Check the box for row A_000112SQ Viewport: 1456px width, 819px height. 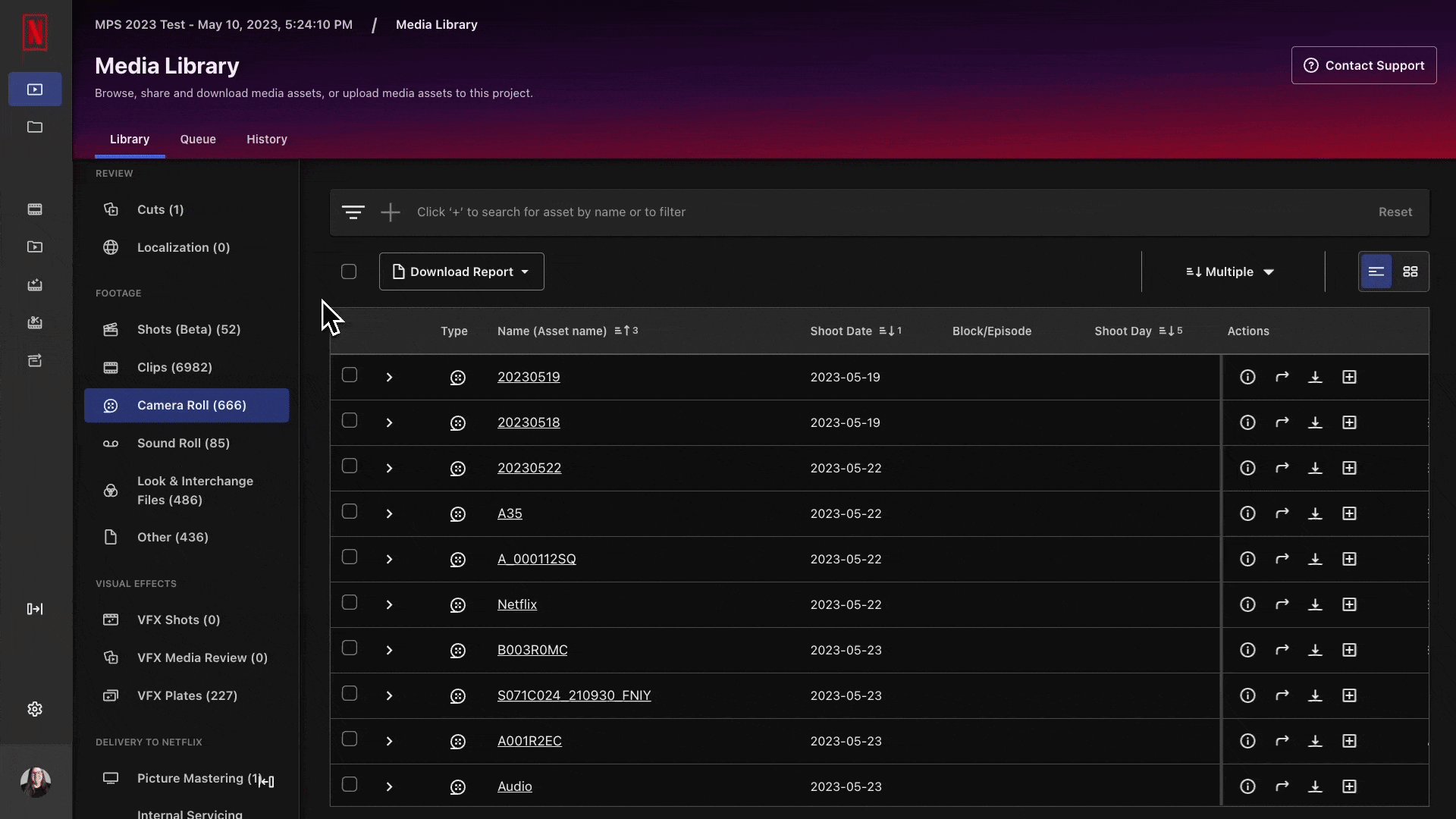pyautogui.click(x=350, y=557)
